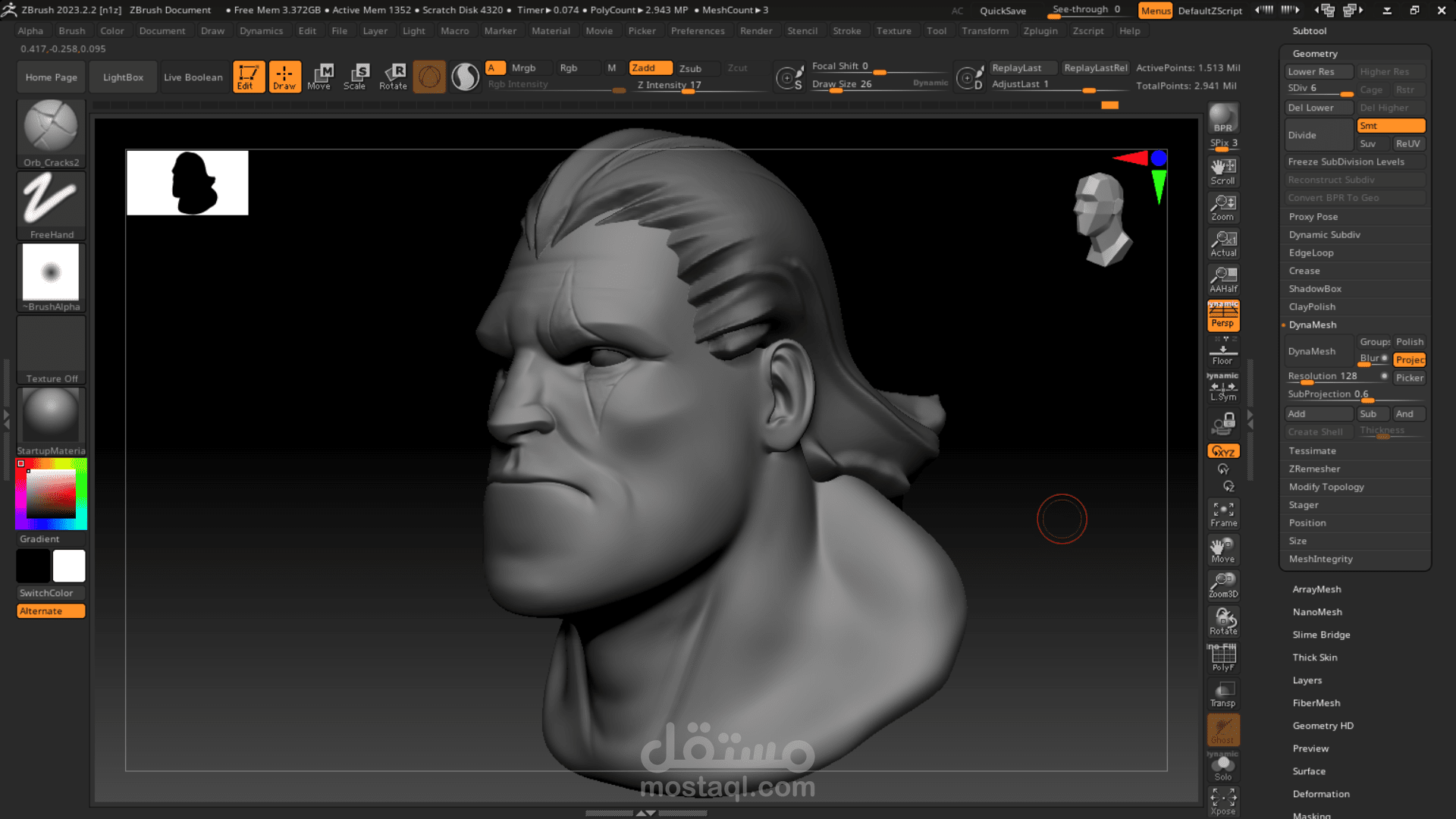
Task: Collapse the DynaMesh section
Action: click(x=1313, y=325)
